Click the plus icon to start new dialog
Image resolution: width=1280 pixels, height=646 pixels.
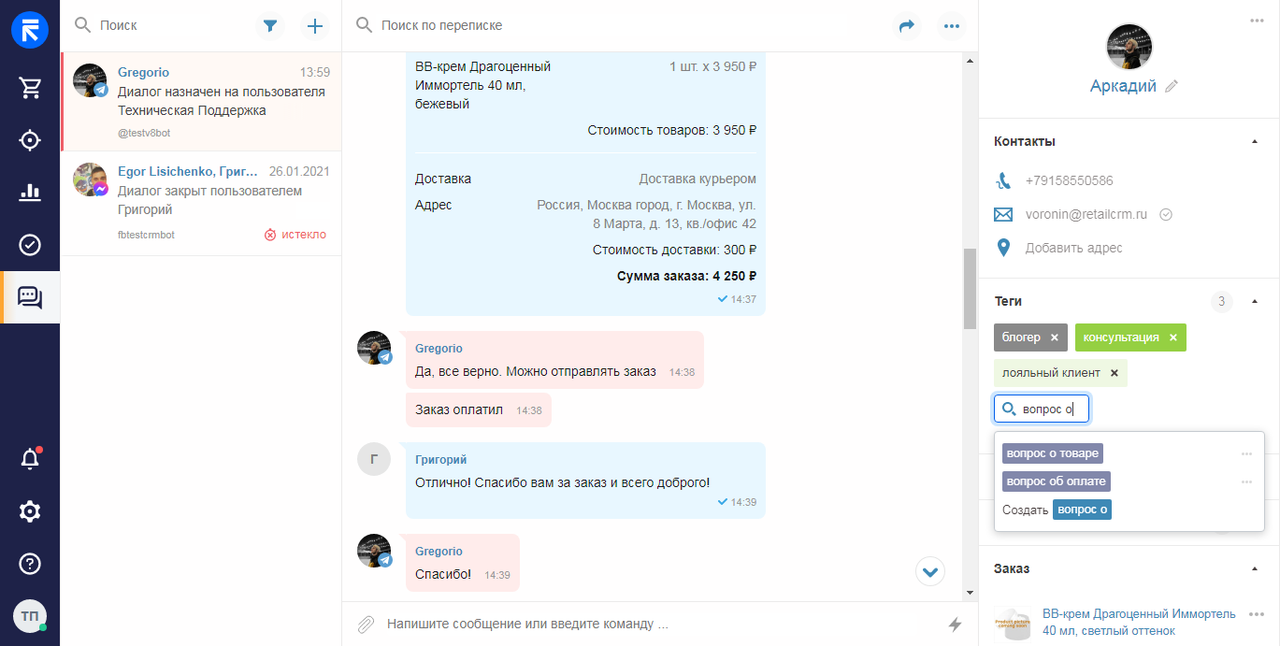[315, 26]
